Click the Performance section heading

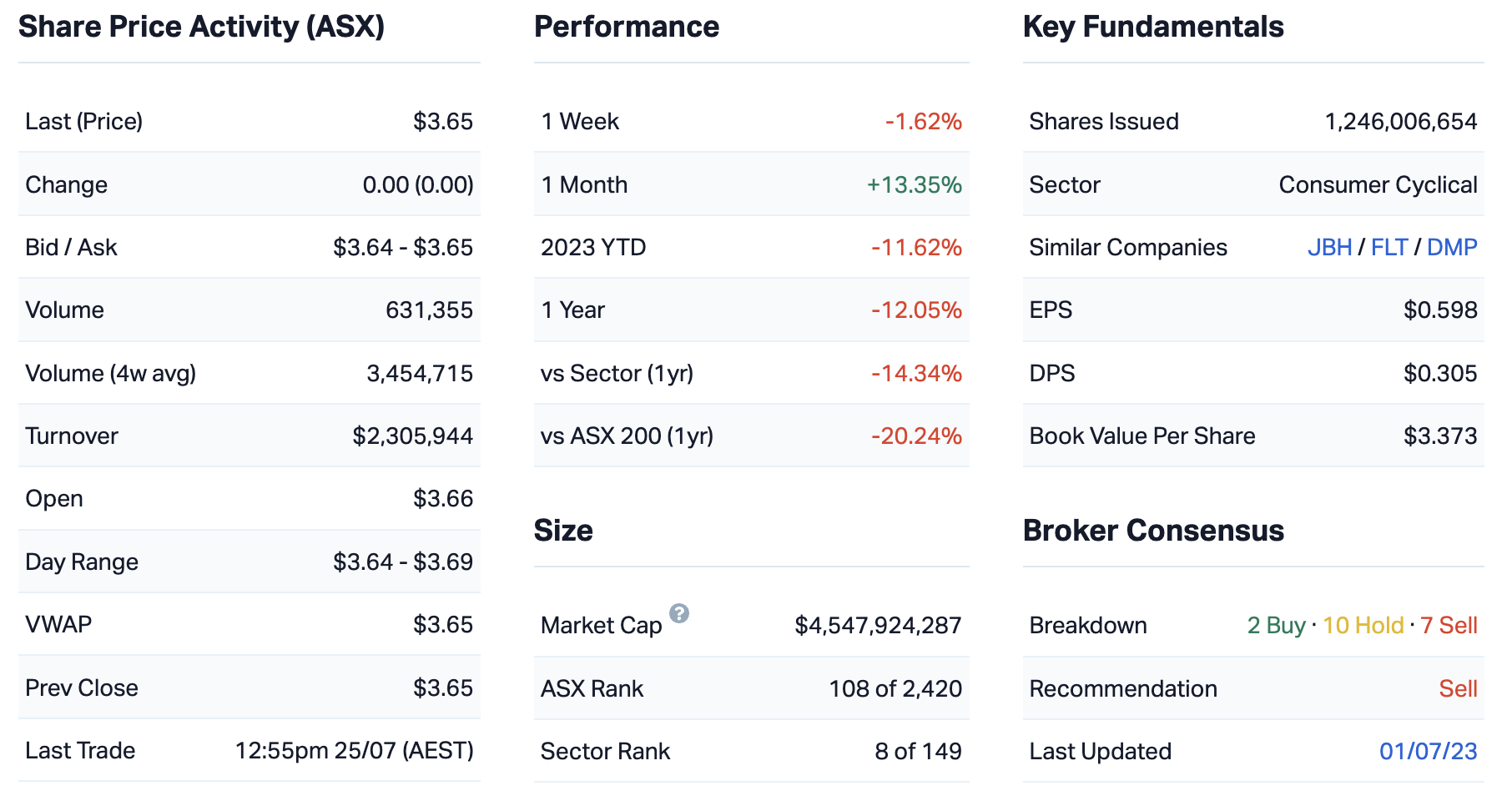(626, 27)
